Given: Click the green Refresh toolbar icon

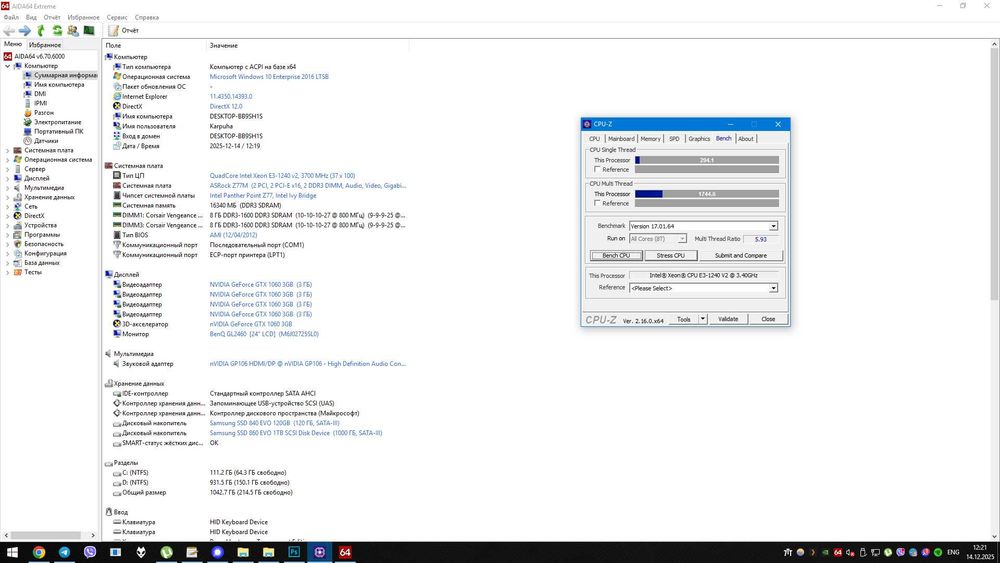Looking at the screenshot, I should [x=57, y=31].
